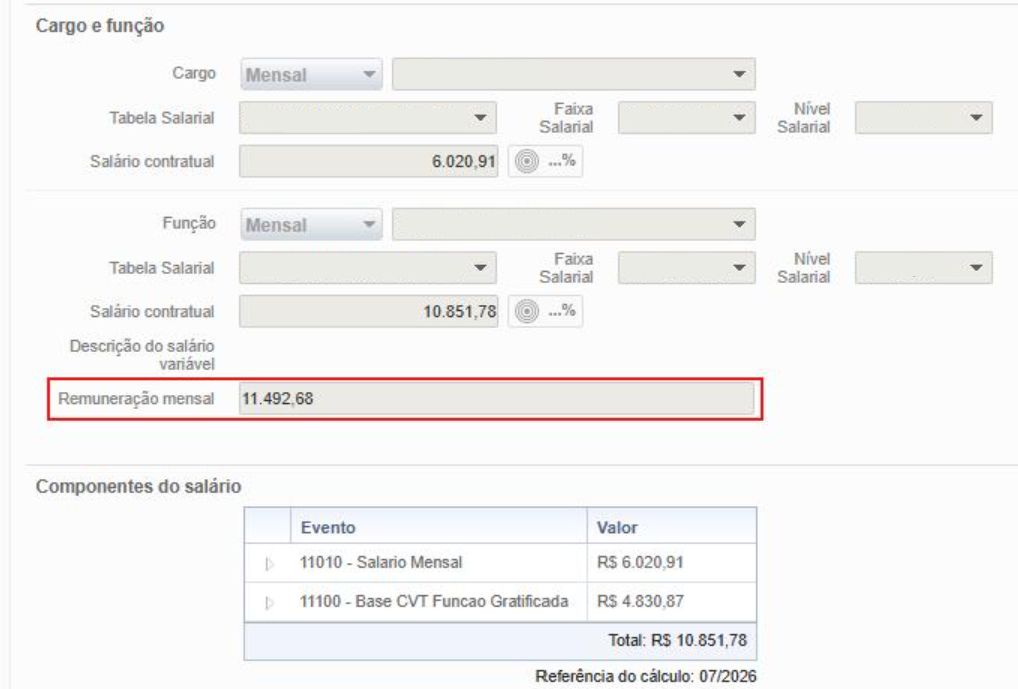Click the Função Salário contratual field 10.851,78
1018x689 pixels.
369,311
